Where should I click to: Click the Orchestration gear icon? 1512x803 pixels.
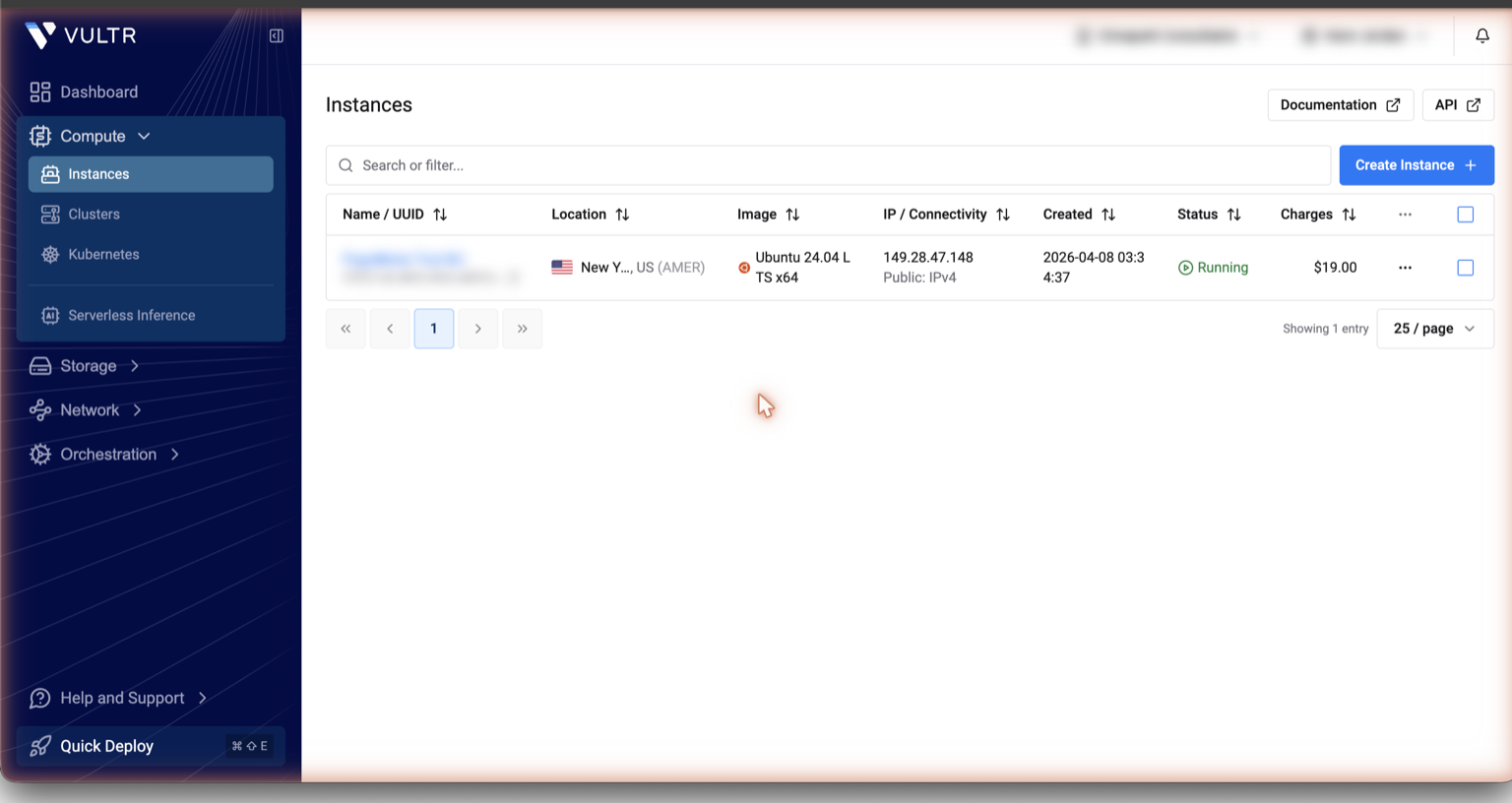(x=40, y=455)
